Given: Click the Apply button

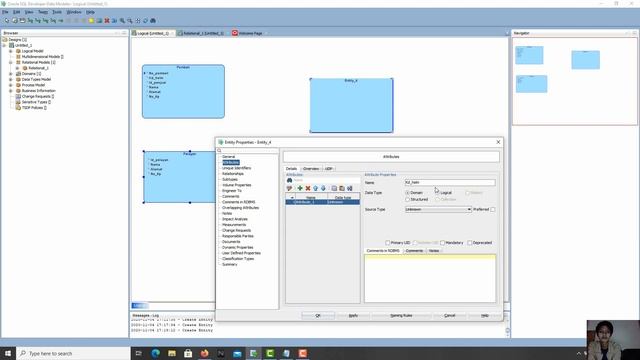Looking at the screenshot, I should pos(353,316).
